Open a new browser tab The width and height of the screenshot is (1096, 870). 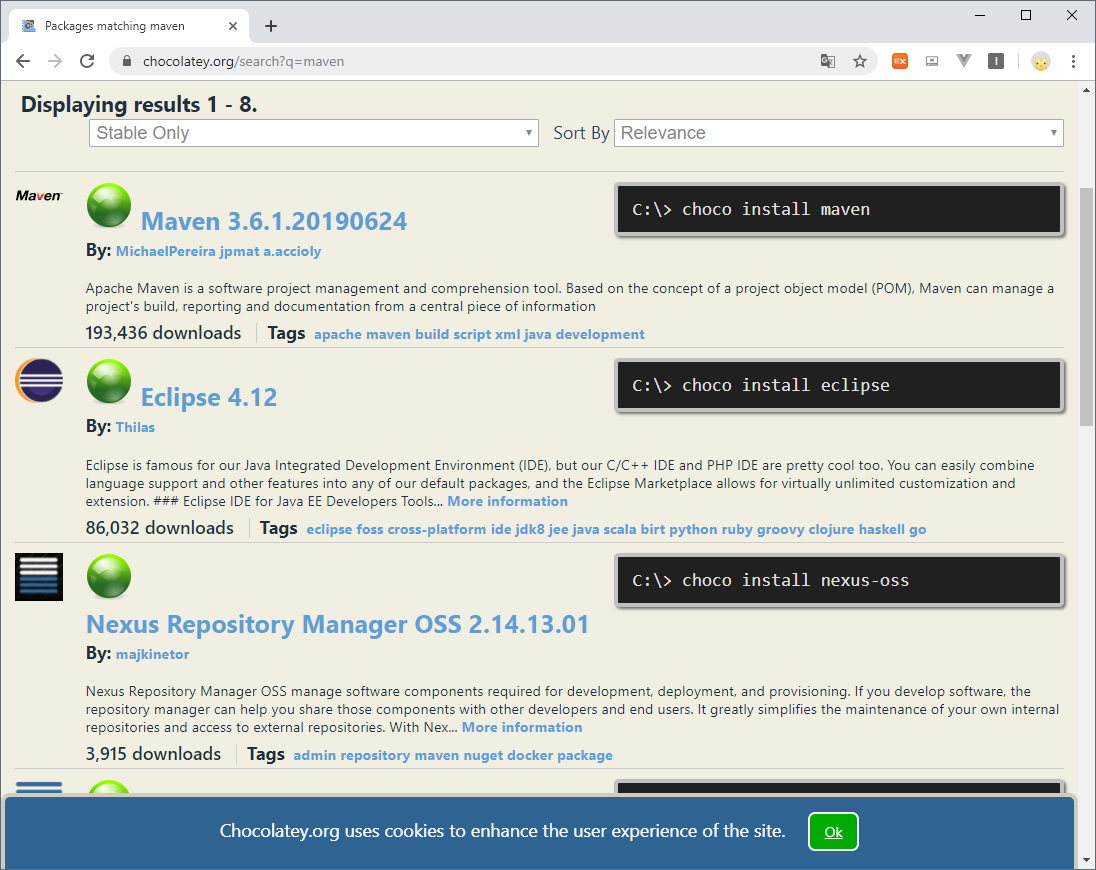[271, 26]
